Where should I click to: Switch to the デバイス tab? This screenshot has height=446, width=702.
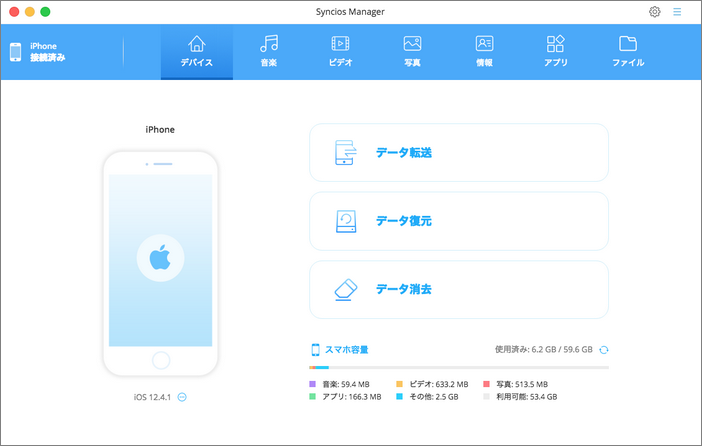[196, 52]
